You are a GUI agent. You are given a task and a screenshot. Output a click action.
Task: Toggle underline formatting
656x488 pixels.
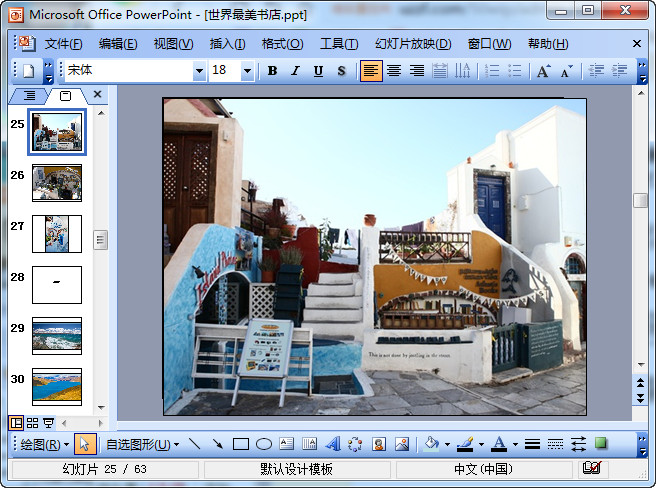318,71
